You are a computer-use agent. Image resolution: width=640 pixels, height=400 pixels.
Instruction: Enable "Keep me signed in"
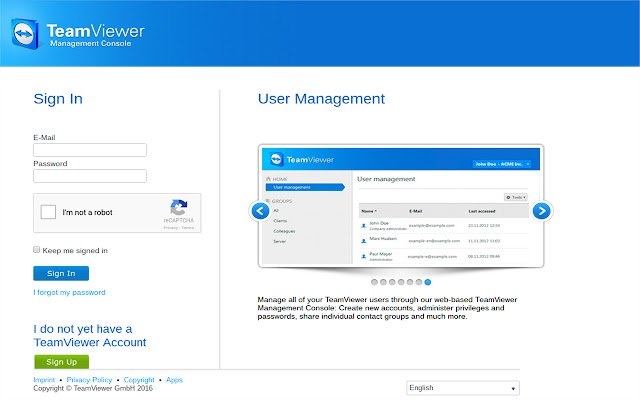pos(37,250)
